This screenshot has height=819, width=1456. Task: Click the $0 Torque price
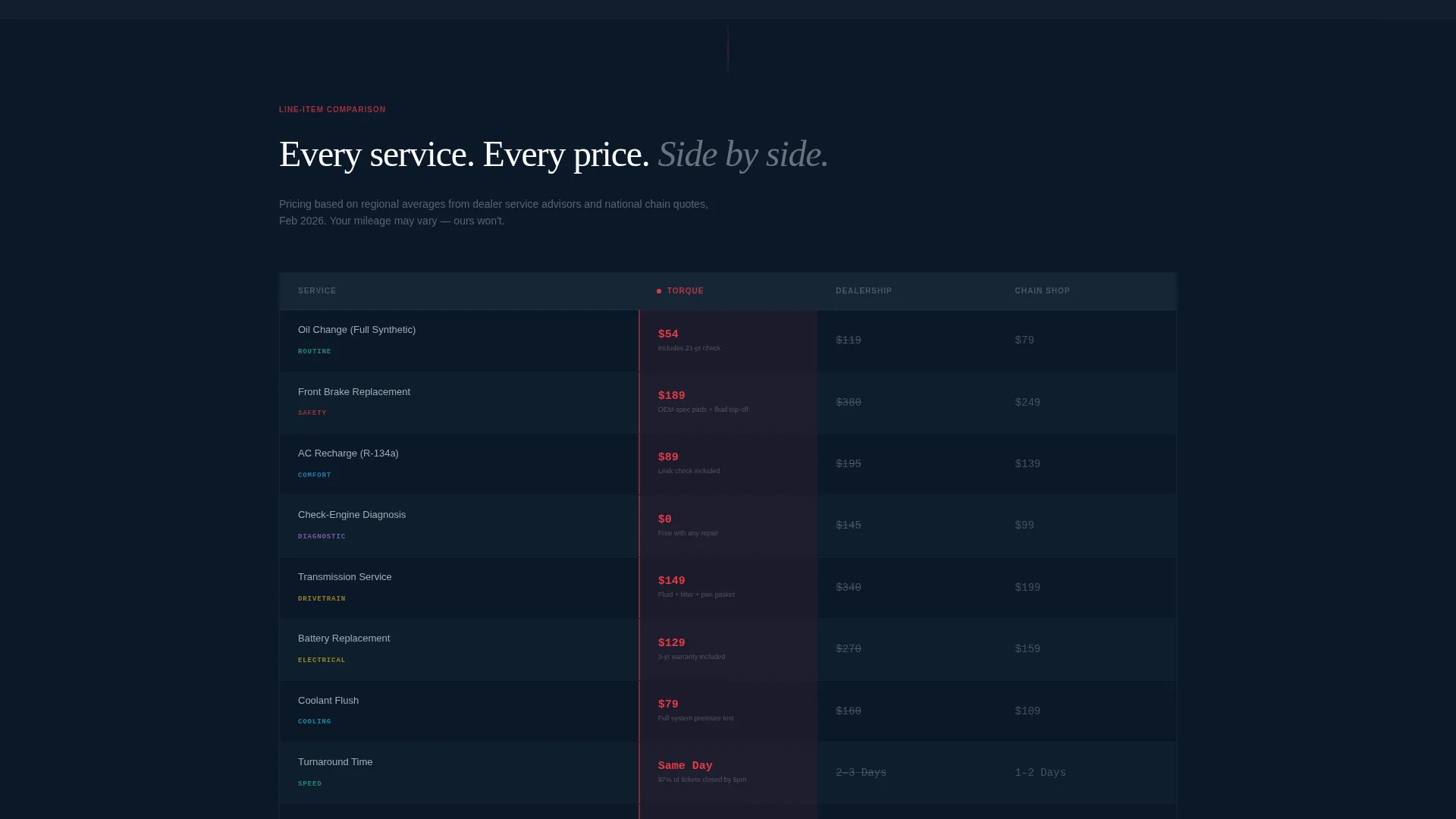click(665, 519)
